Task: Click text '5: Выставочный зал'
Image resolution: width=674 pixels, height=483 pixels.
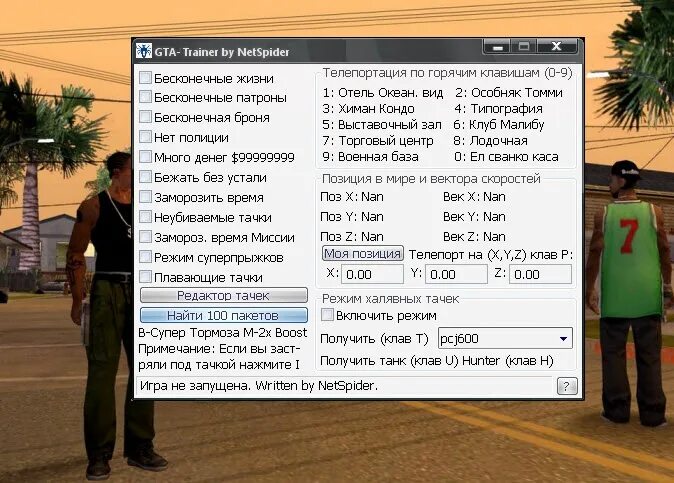Action: pos(382,125)
